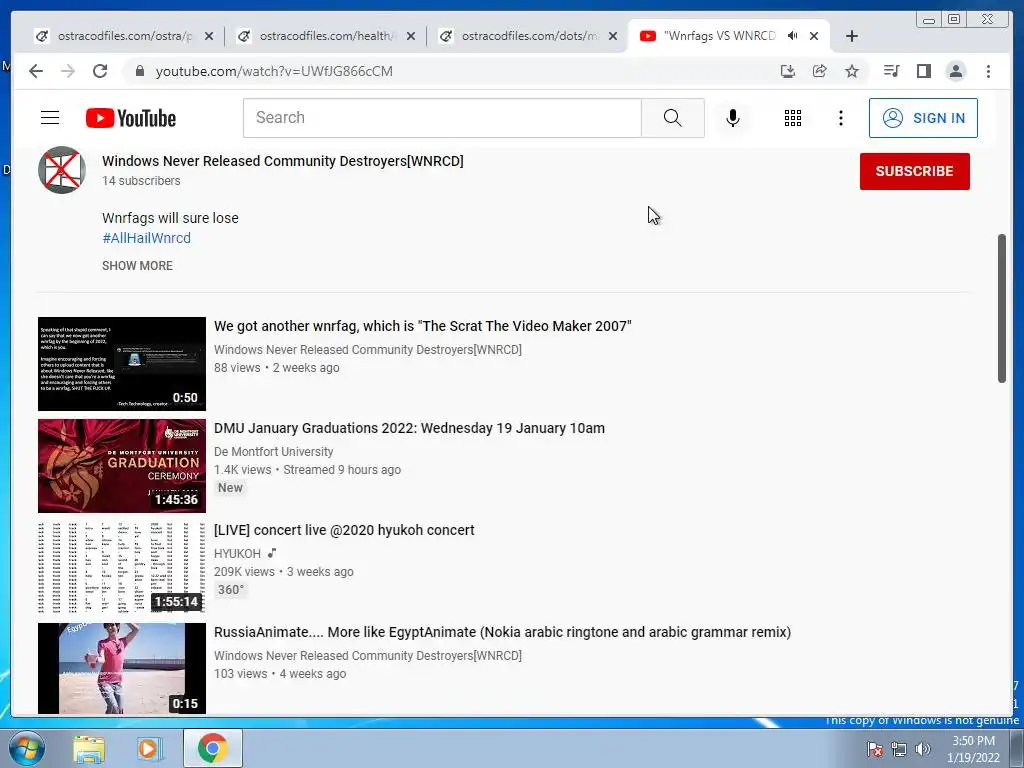Click the page vertical scrollbar thumb
The image size is (1024, 768).
coord(1002,308)
